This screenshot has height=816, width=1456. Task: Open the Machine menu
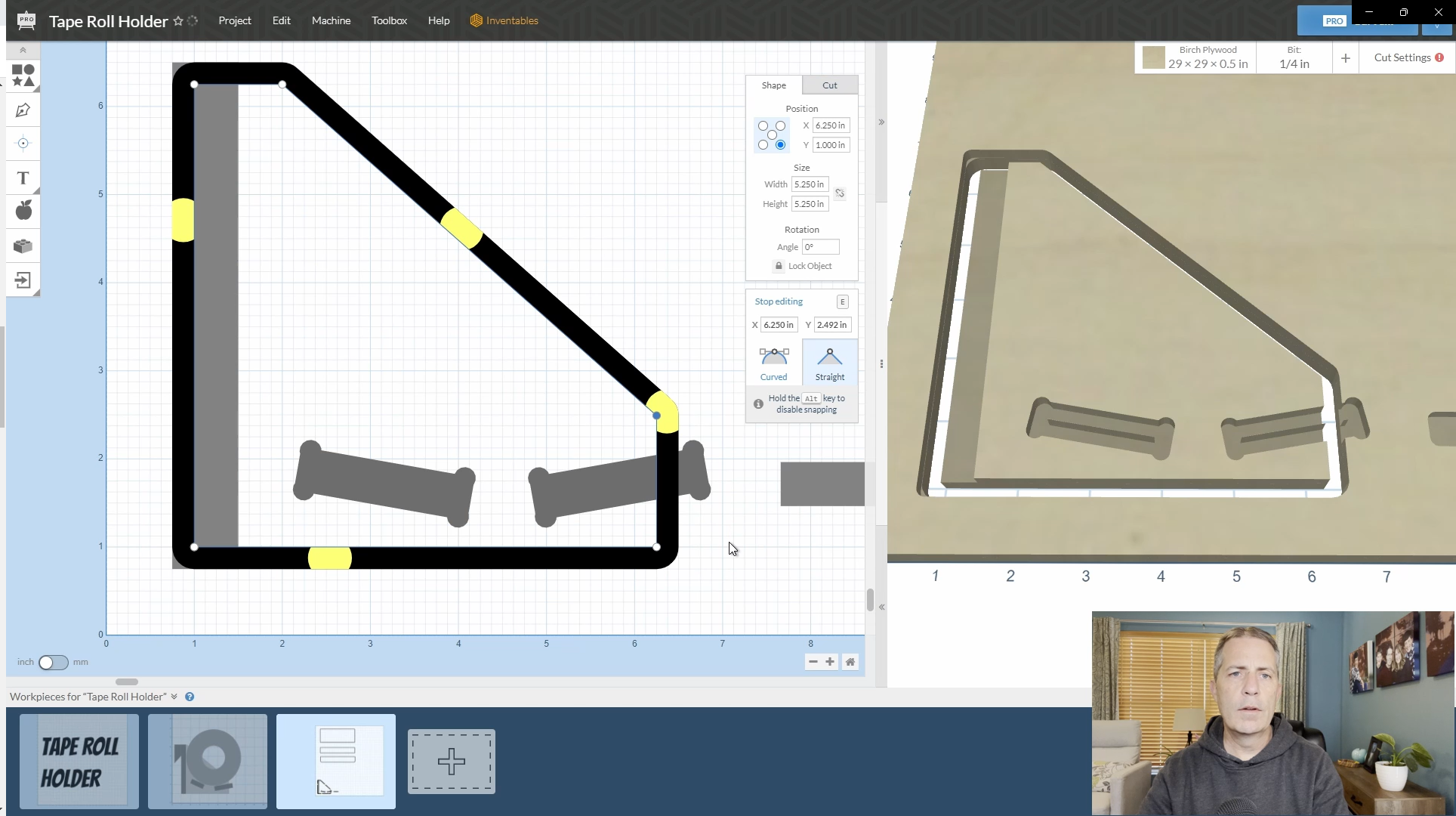pyautogui.click(x=331, y=20)
